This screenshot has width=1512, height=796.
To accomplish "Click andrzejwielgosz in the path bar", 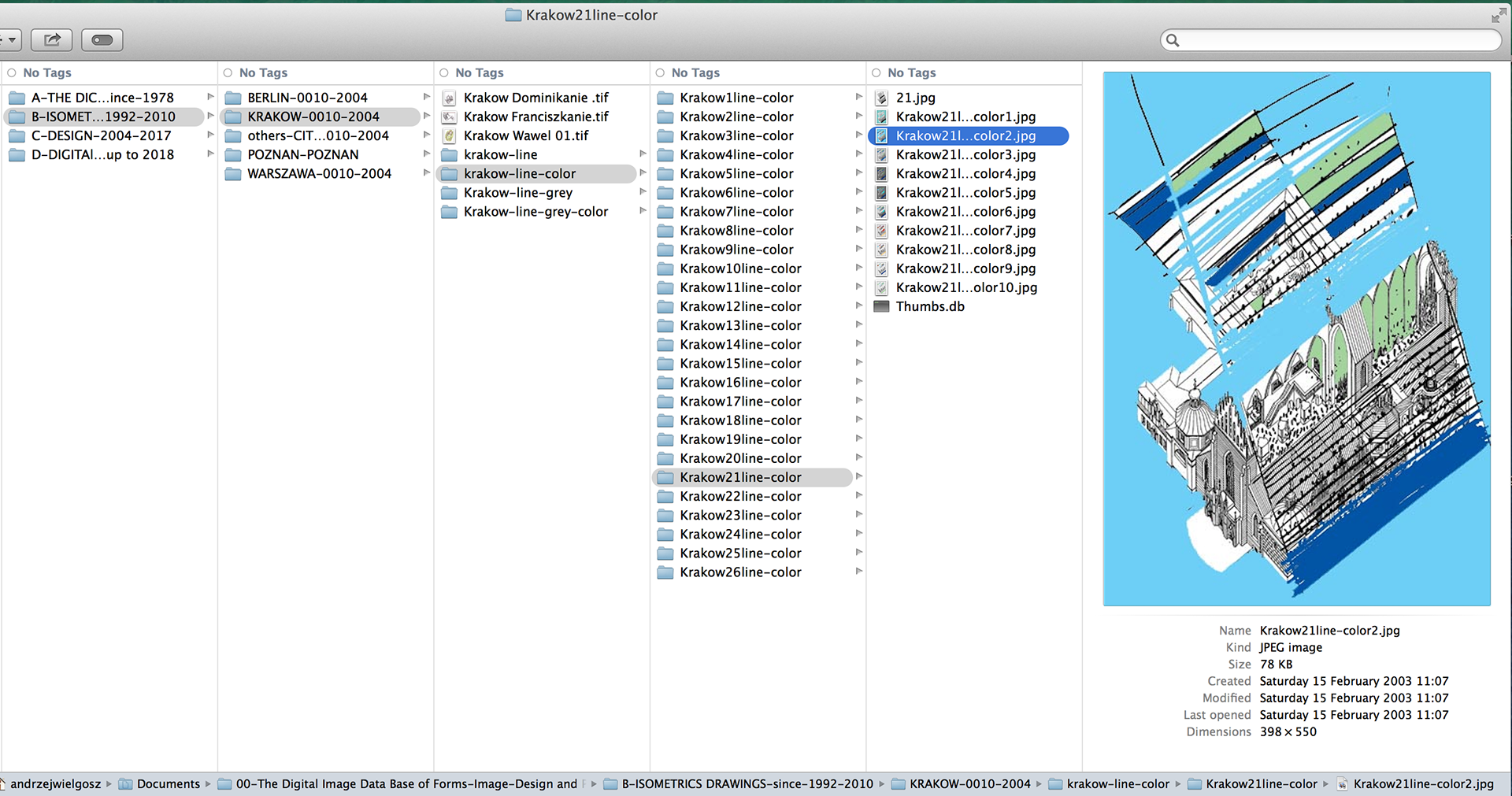I will (55, 784).
